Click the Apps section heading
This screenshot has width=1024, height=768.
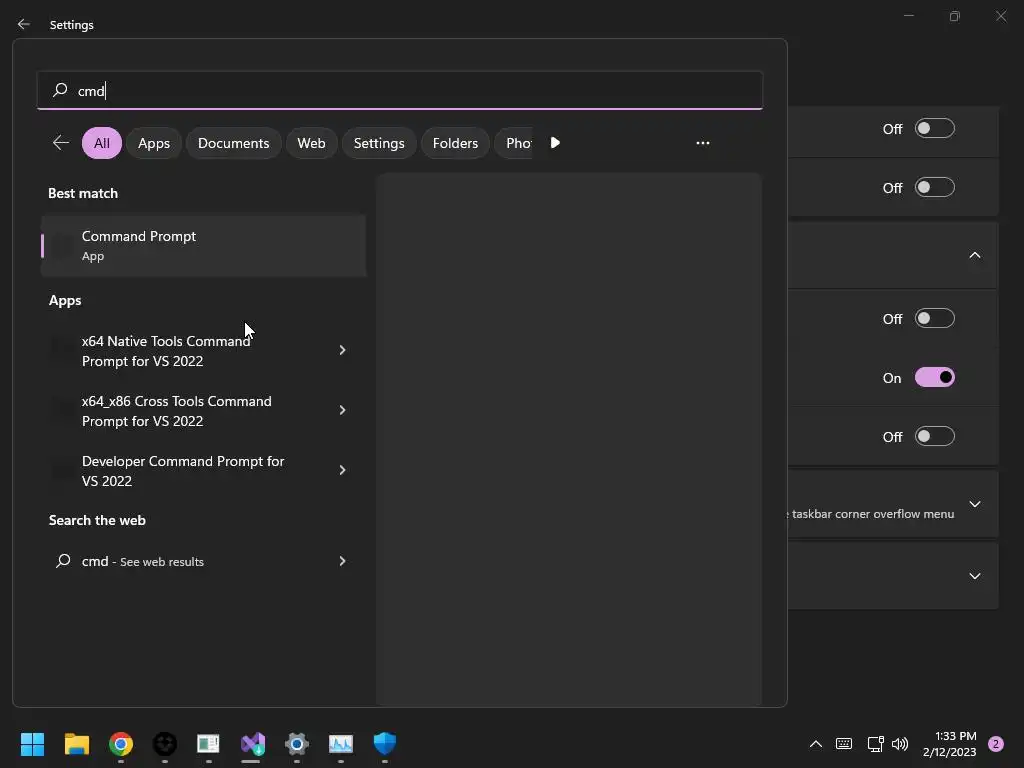[65, 300]
